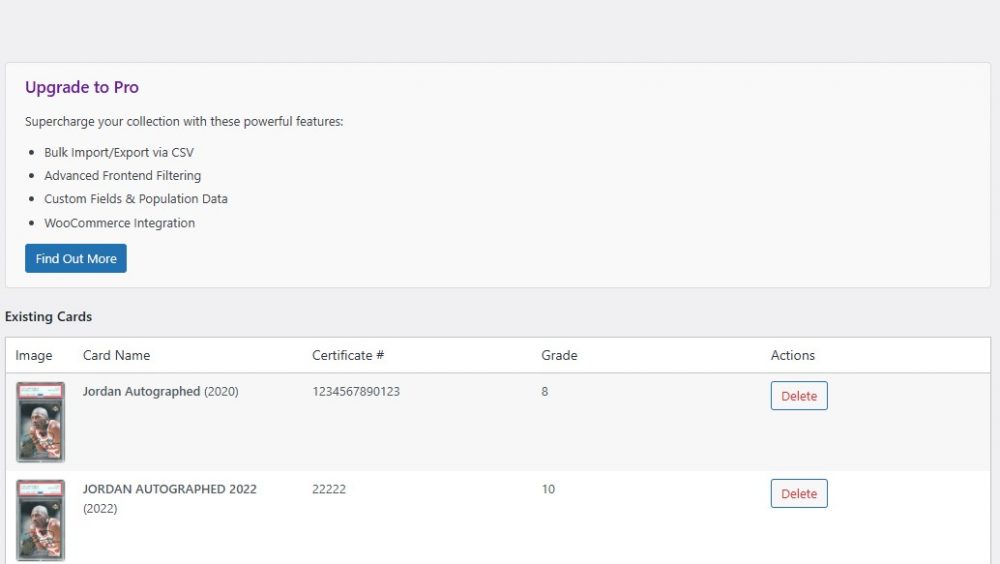1000x564 pixels.
Task: Delete the Jordan Autographed (2020) card
Action: (x=798, y=396)
